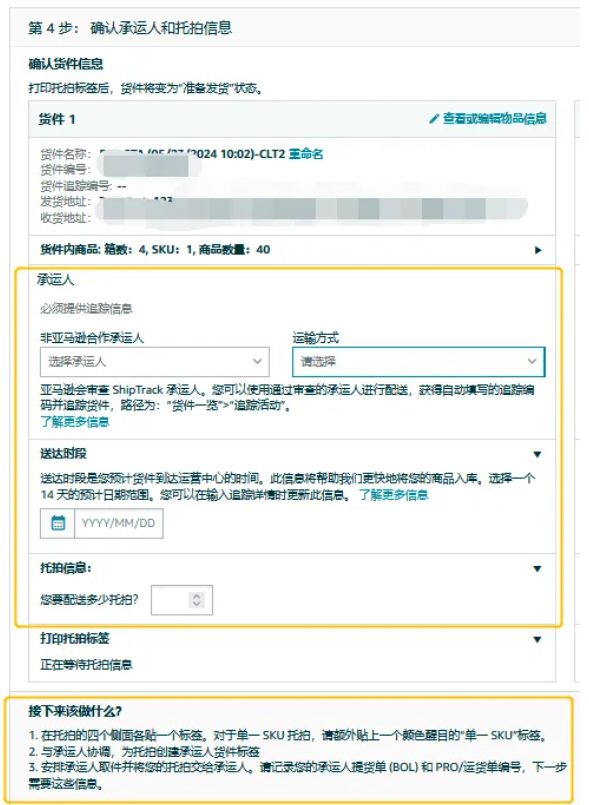This screenshot has width=589, height=805.
Task: Click the 承运人 section heading
Action: click(x=55, y=280)
